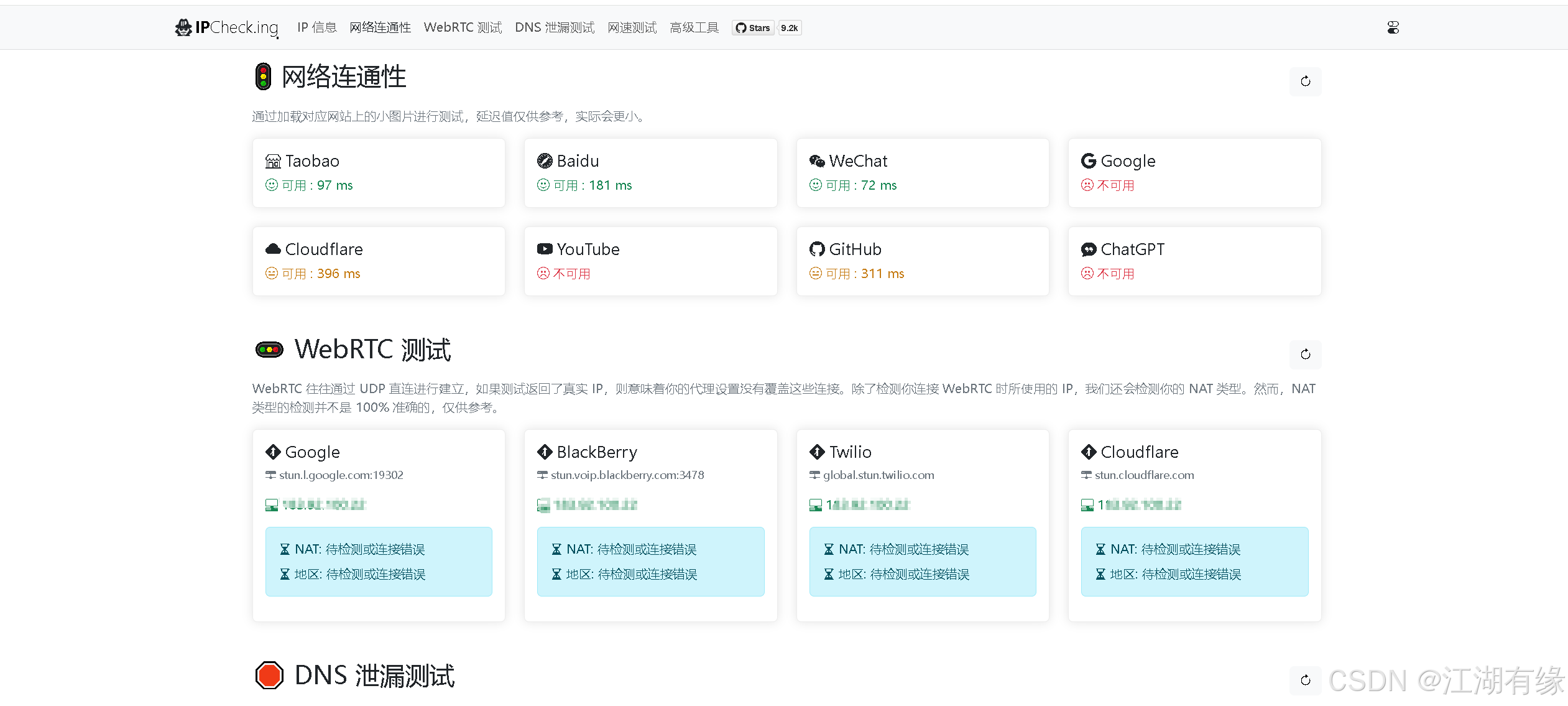This screenshot has width=1568, height=706.
Task: Click the blurred IP under Twilio STUN
Action: tap(867, 505)
